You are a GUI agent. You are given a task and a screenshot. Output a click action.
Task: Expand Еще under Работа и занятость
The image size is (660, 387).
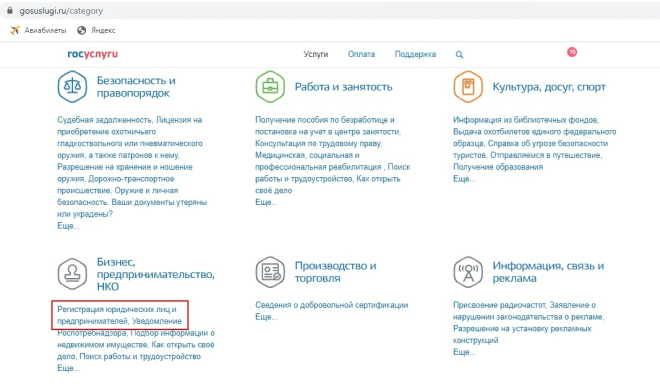266,203
